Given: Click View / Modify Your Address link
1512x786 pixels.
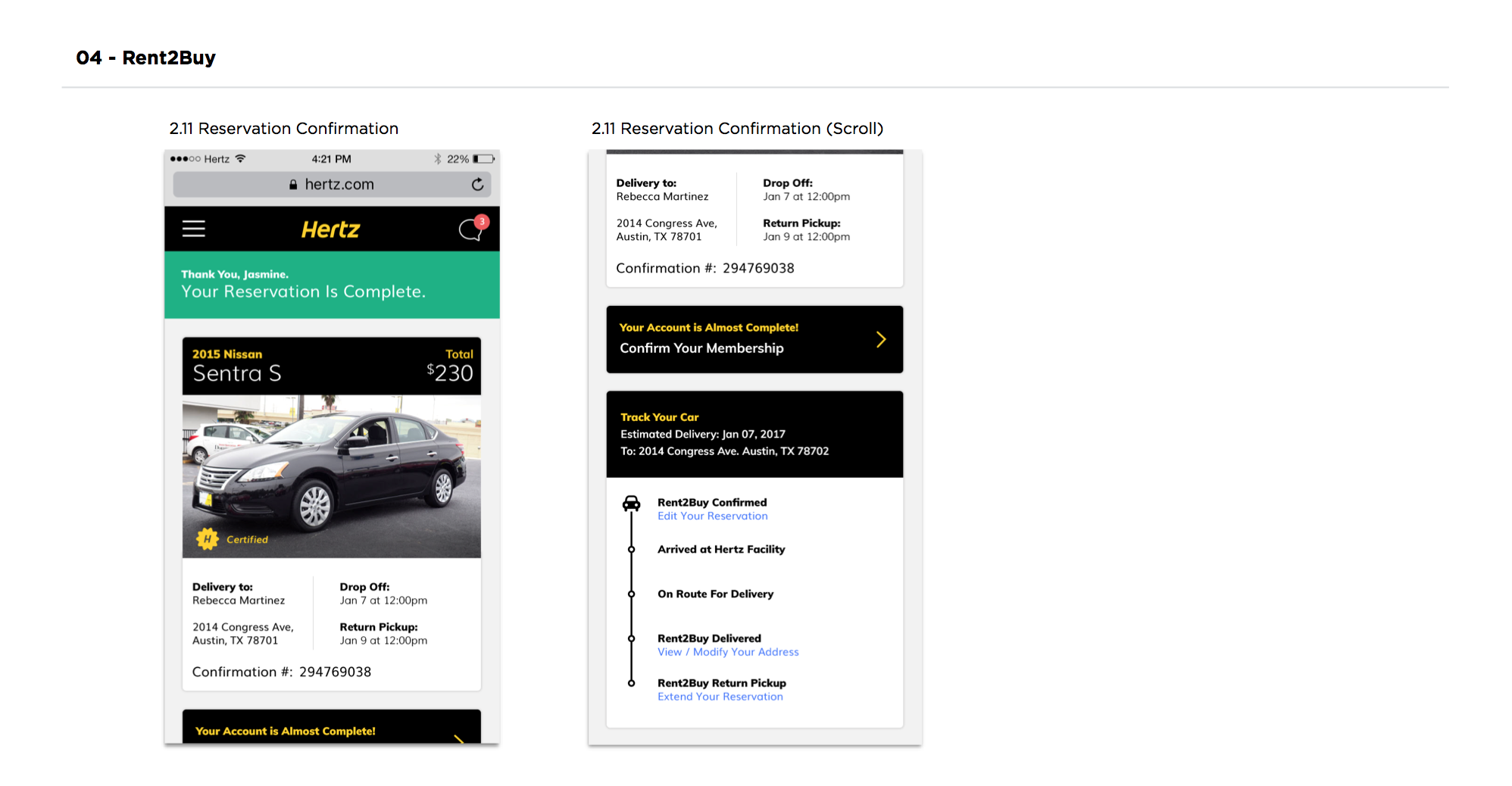Looking at the screenshot, I should [728, 652].
